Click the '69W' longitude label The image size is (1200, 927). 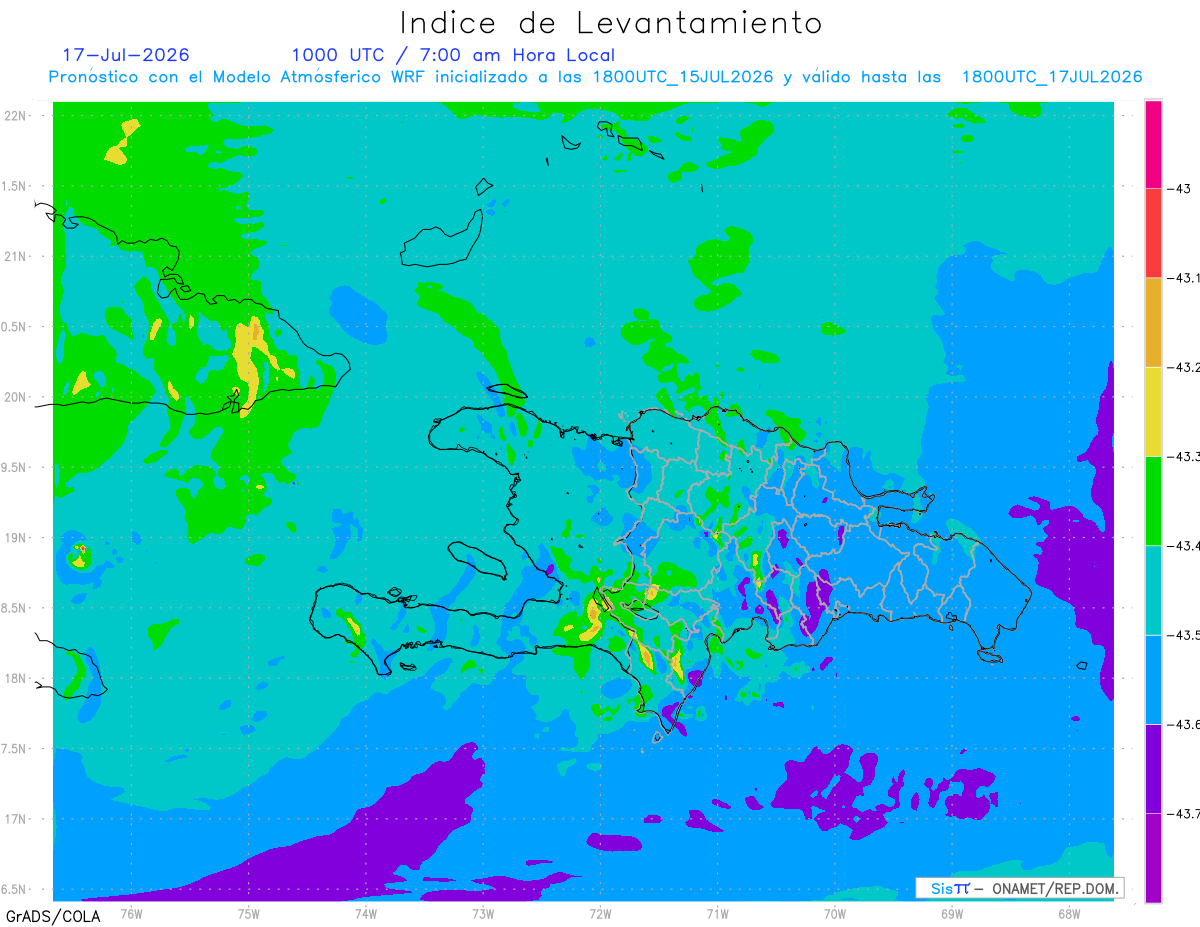[952, 913]
